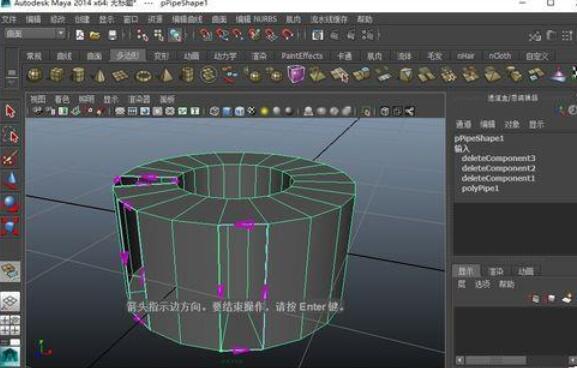Viewport: 577px width, 368px height.
Task: Click the layer editor horizontal scrollbar
Action: click(495, 360)
